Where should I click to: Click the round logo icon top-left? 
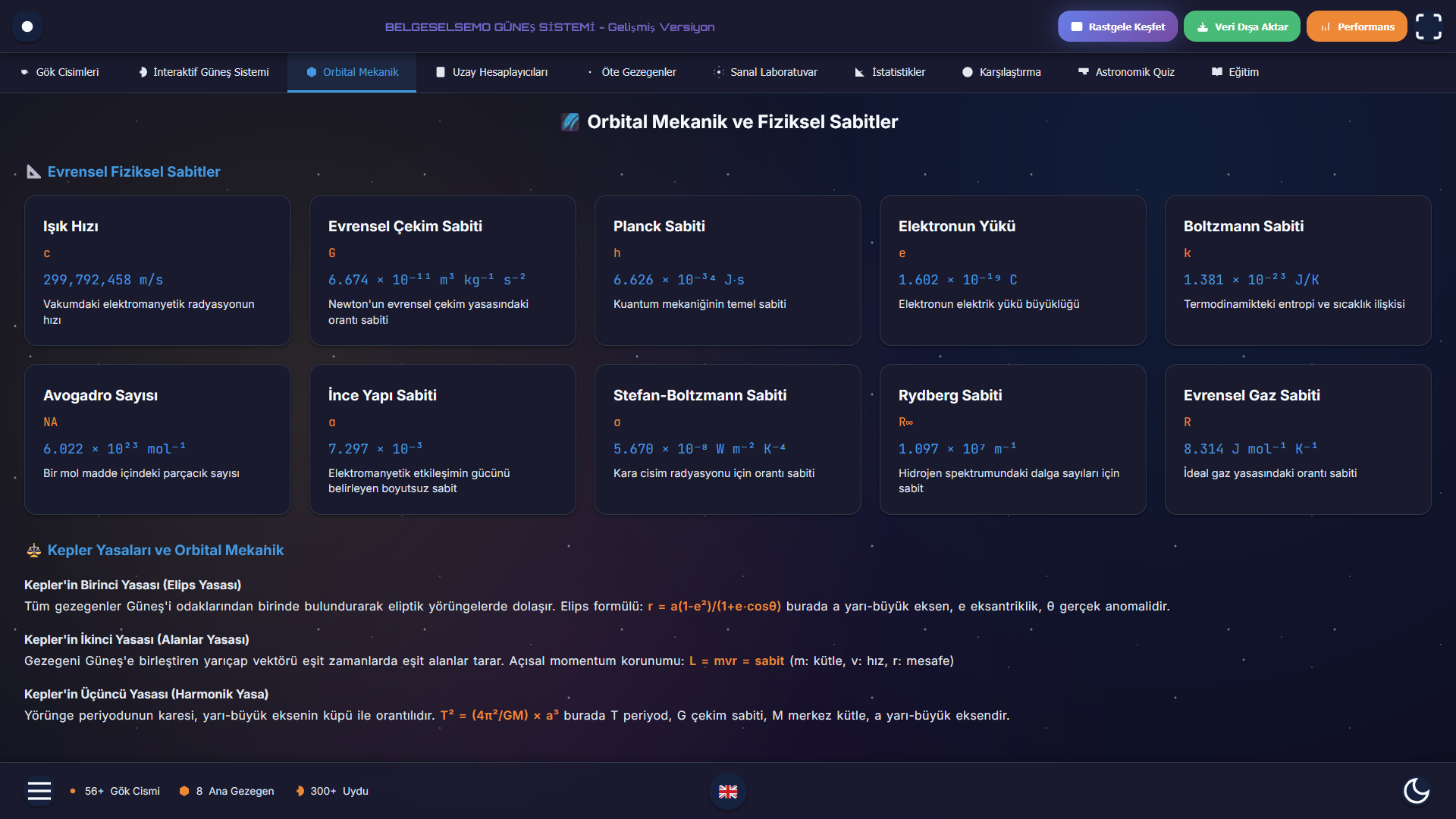click(x=27, y=27)
